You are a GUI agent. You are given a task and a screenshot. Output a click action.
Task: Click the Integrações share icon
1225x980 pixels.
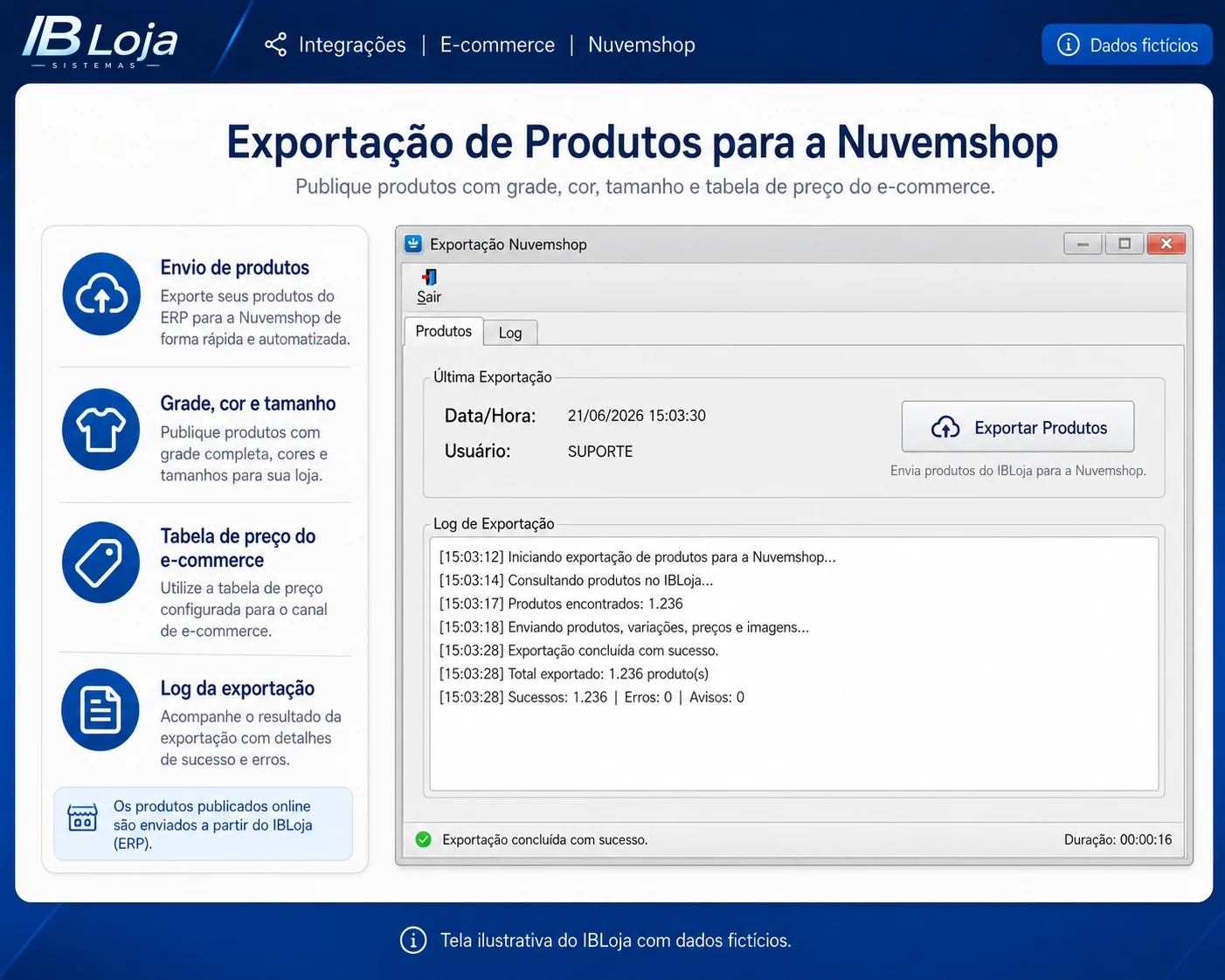[x=276, y=45]
